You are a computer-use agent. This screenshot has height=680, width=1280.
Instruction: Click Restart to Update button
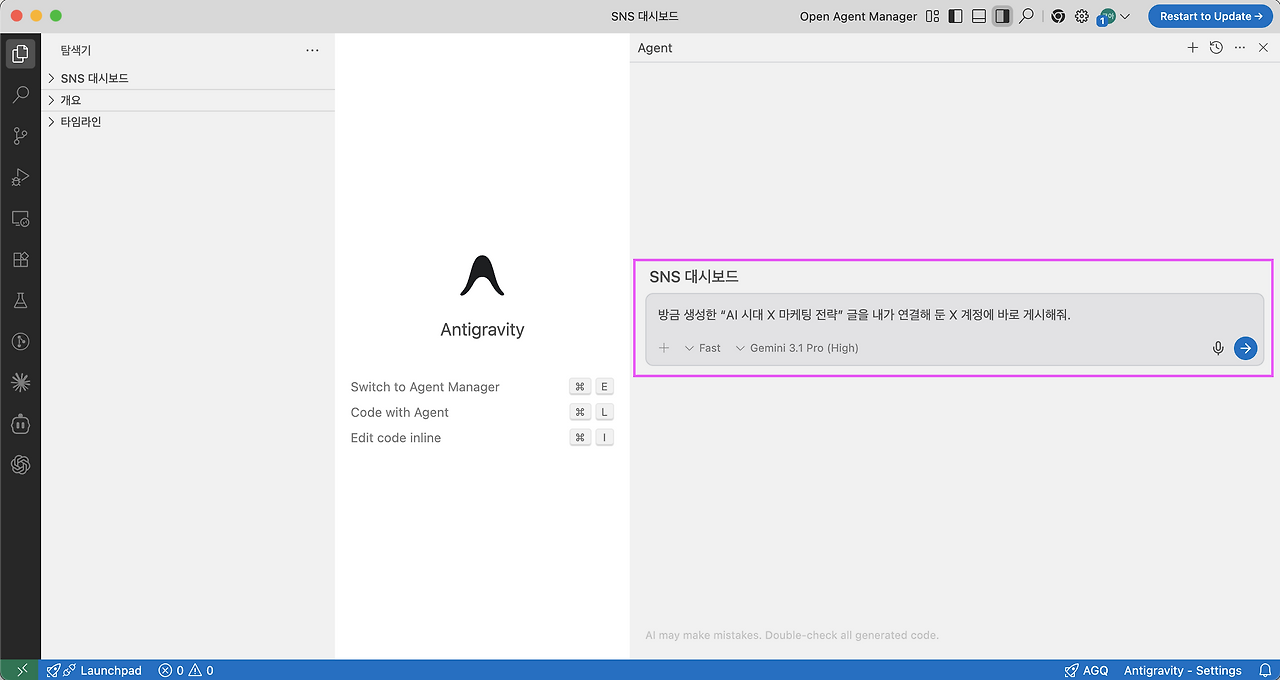(x=1210, y=16)
